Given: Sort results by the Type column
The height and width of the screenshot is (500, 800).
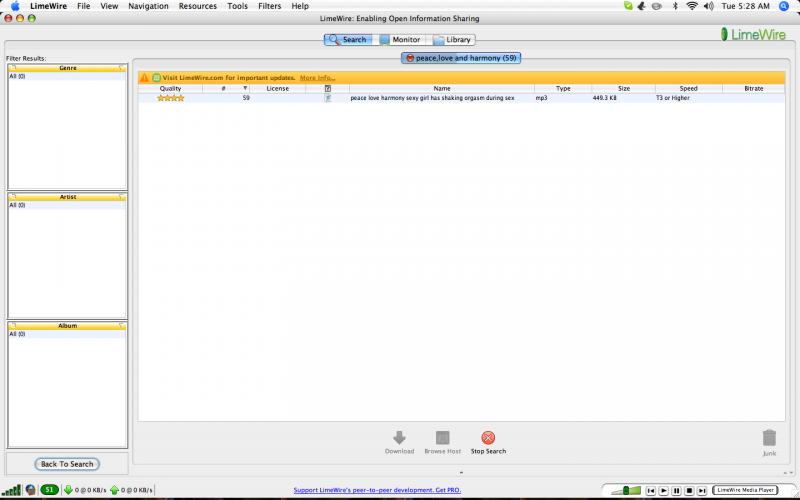Looking at the screenshot, I should pos(563,88).
